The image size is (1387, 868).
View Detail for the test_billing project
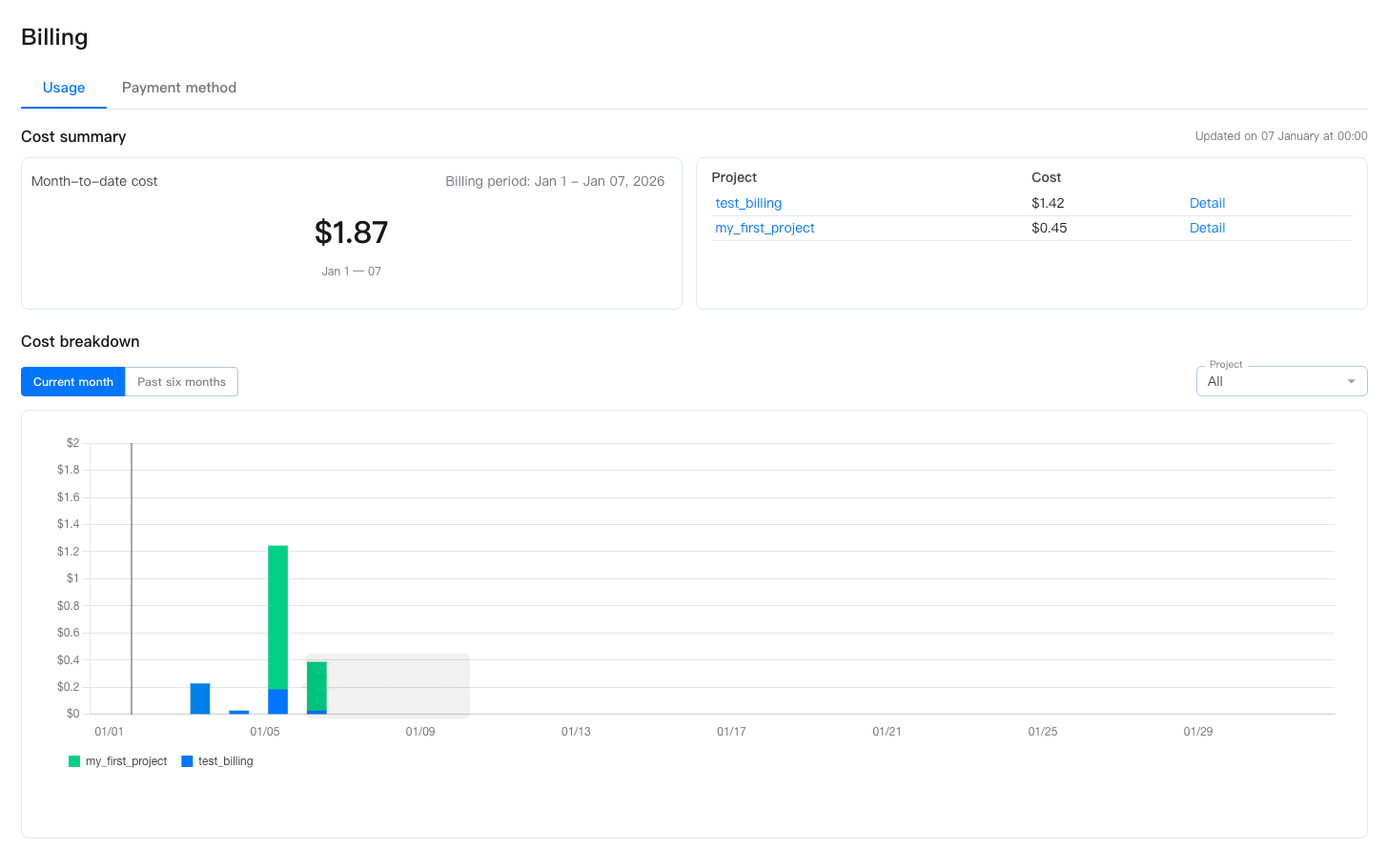tap(1207, 203)
